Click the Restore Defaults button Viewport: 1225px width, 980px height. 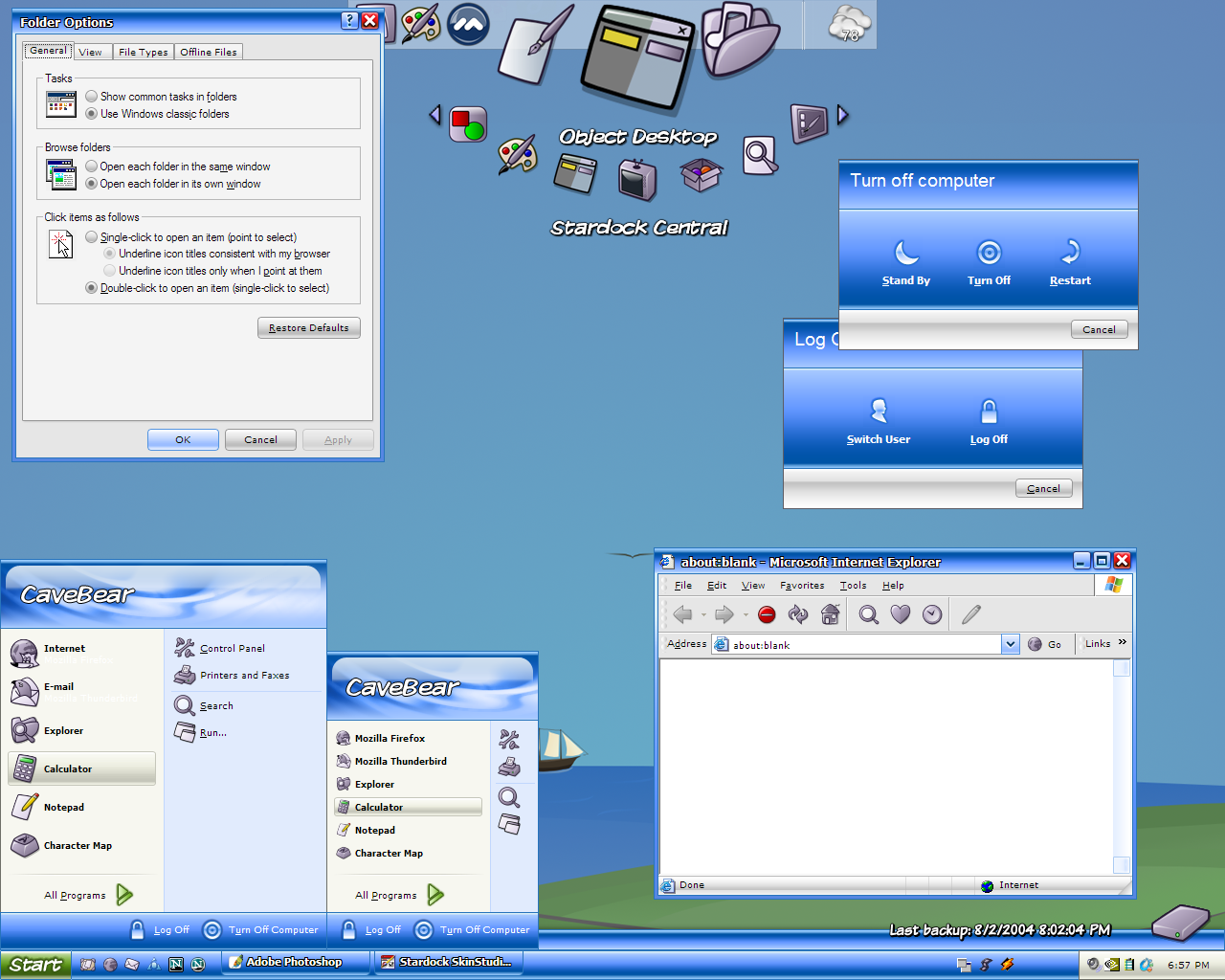click(x=308, y=328)
